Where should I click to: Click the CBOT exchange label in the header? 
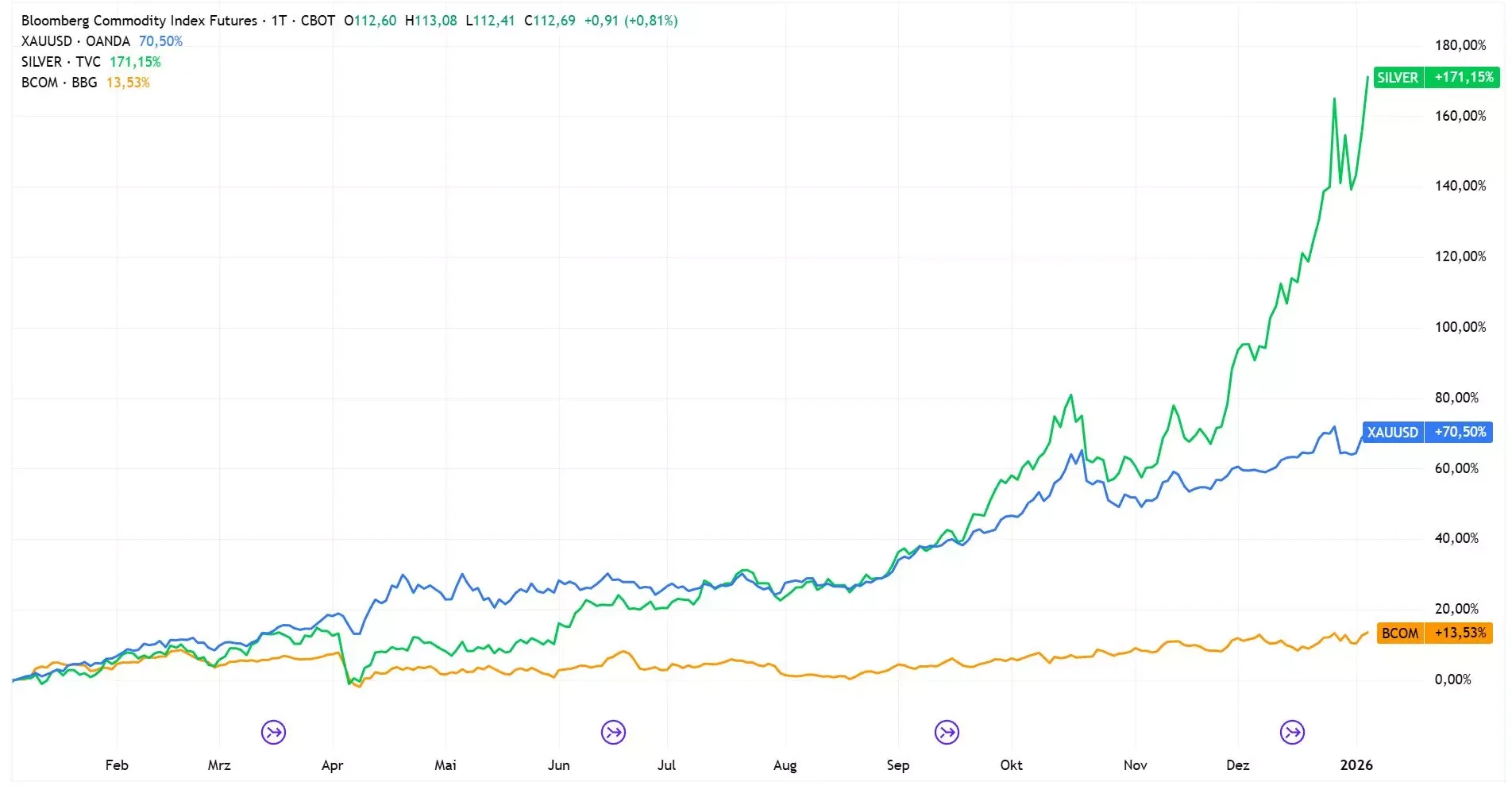click(x=318, y=21)
